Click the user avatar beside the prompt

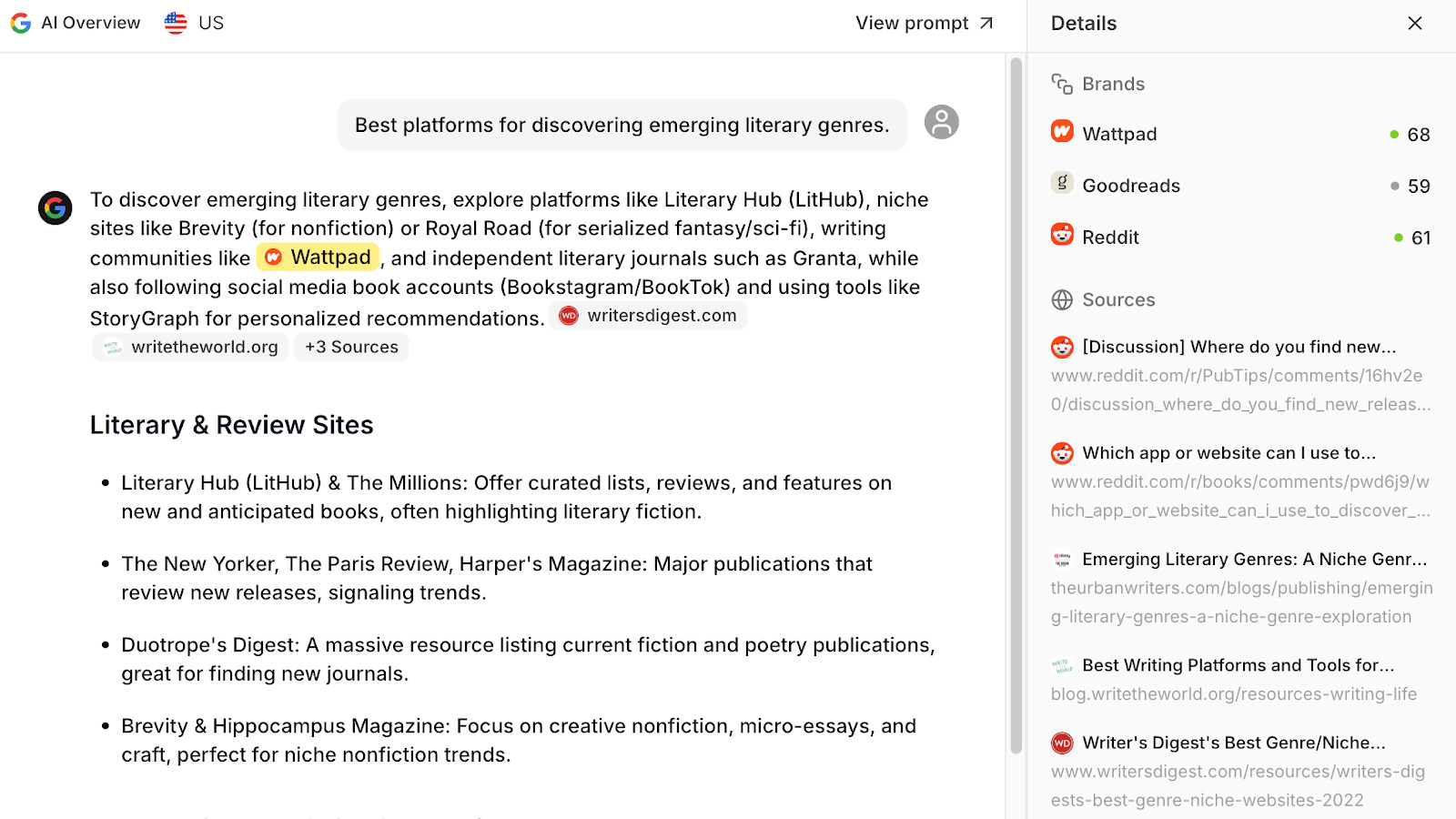(x=941, y=122)
